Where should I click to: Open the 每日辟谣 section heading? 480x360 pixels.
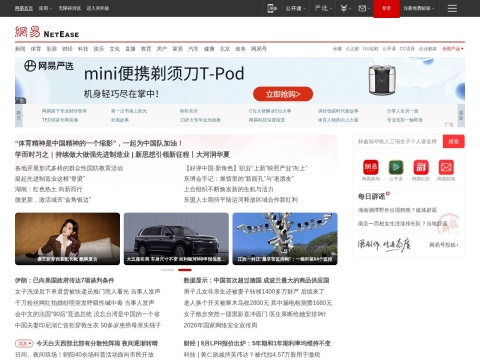371,197
